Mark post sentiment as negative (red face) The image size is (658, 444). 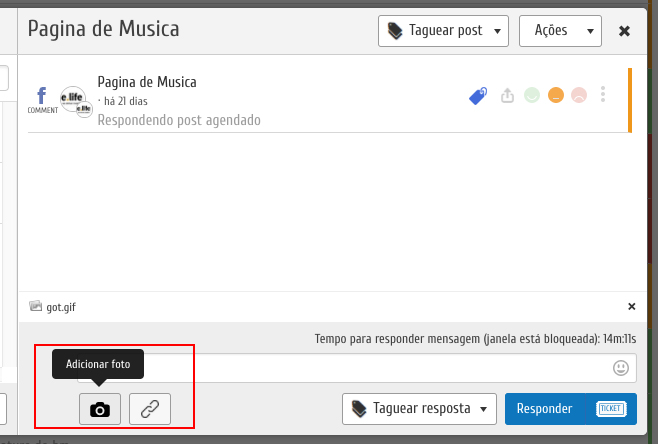coord(578,96)
